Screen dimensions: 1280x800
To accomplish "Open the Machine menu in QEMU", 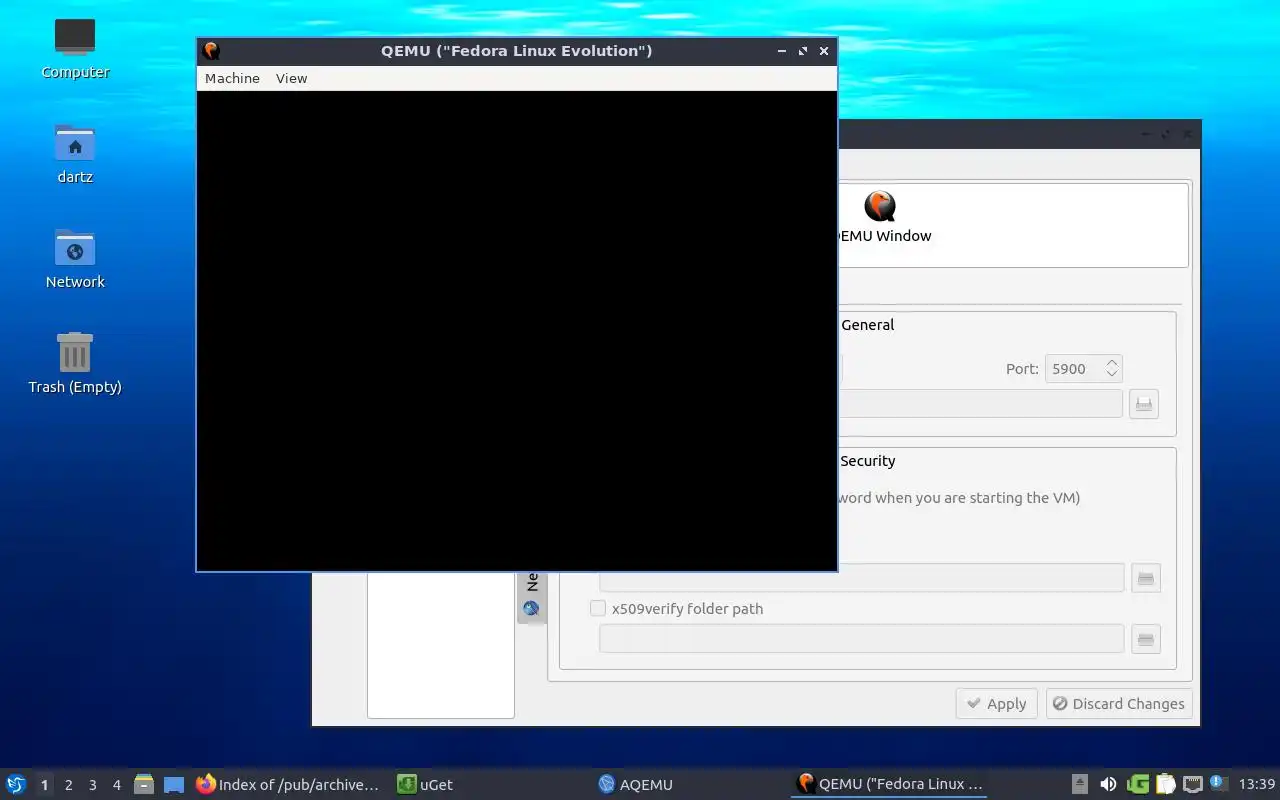I will pyautogui.click(x=232, y=78).
